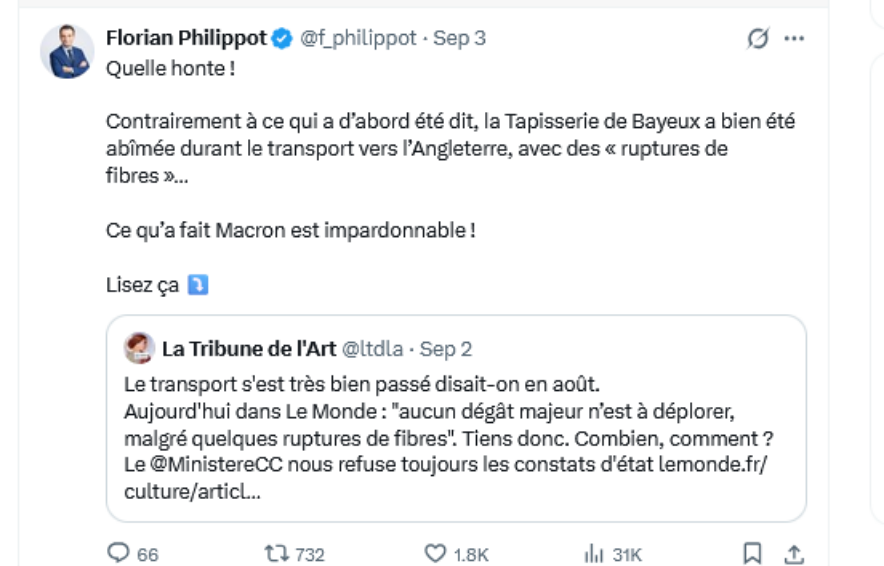Click the La Tribune de l'Art name
Image resolution: width=884 pixels, height=566 pixels.
click(249, 349)
